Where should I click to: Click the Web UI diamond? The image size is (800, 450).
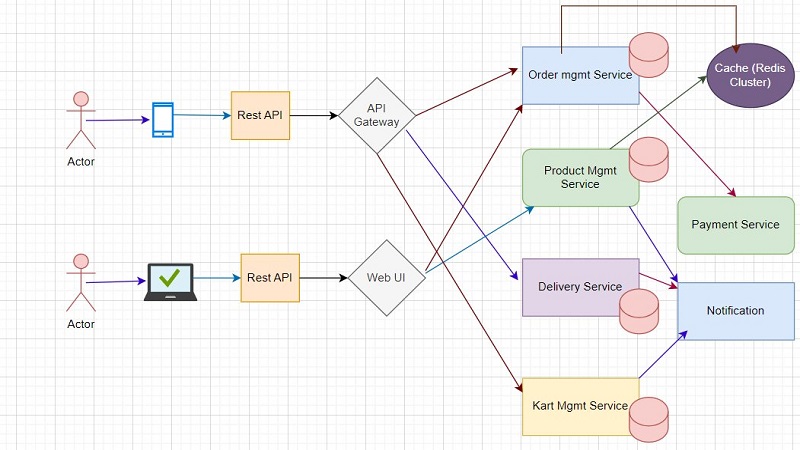click(386, 278)
